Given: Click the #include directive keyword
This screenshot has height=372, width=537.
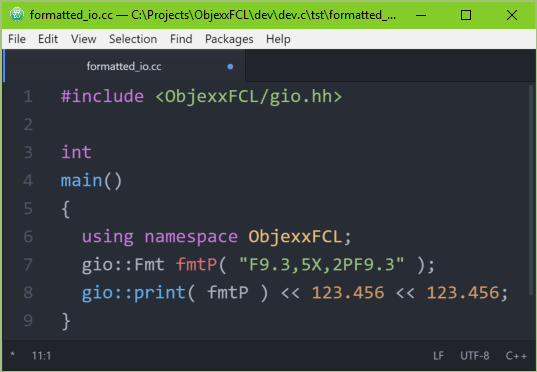Looking at the screenshot, I should (x=102, y=96).
